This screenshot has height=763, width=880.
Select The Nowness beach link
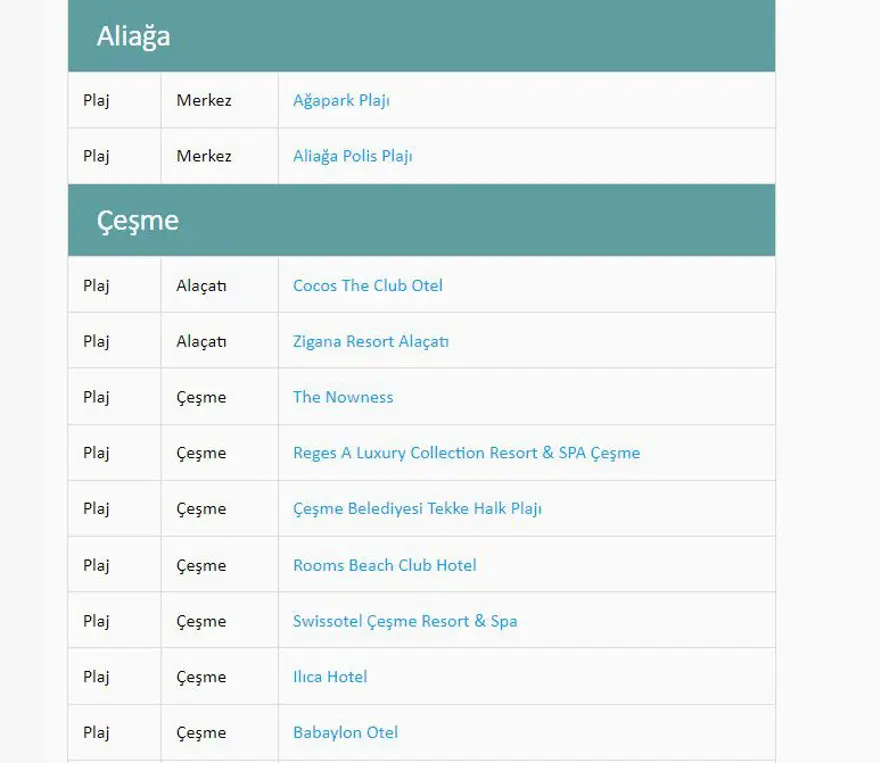[343, 397]
